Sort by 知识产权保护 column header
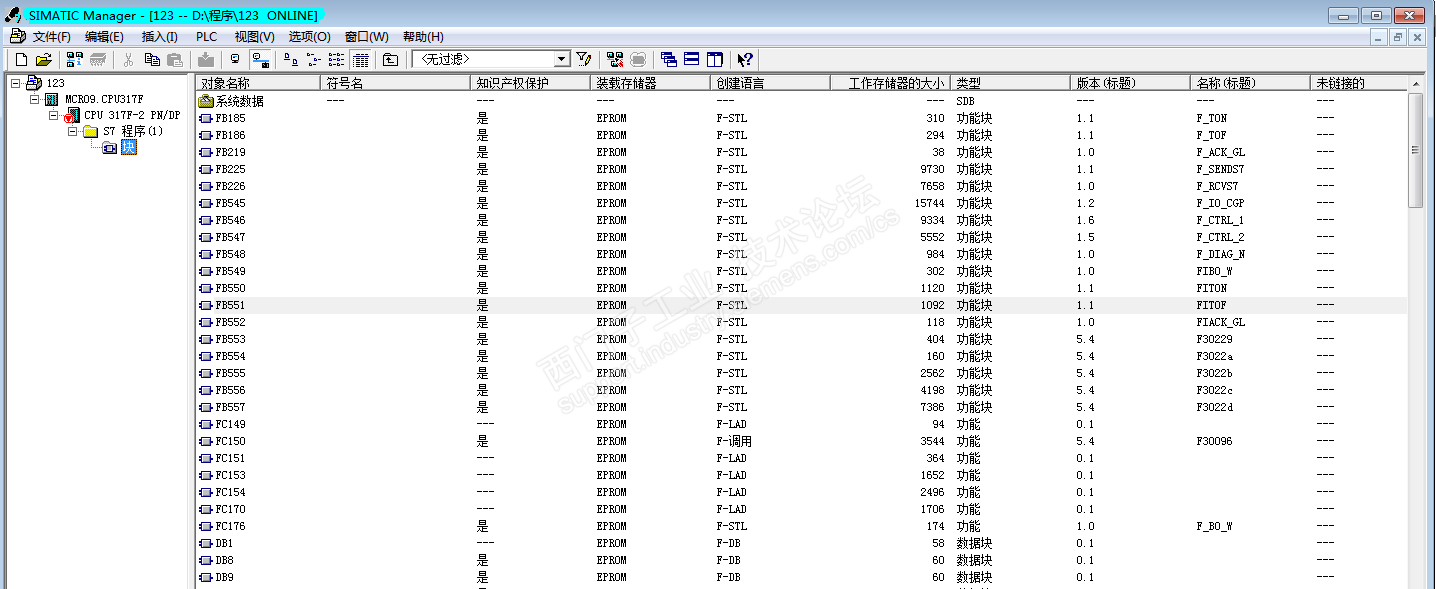Image resolution: width=1436 pixels, height=589 pixels. click(530, 83)
